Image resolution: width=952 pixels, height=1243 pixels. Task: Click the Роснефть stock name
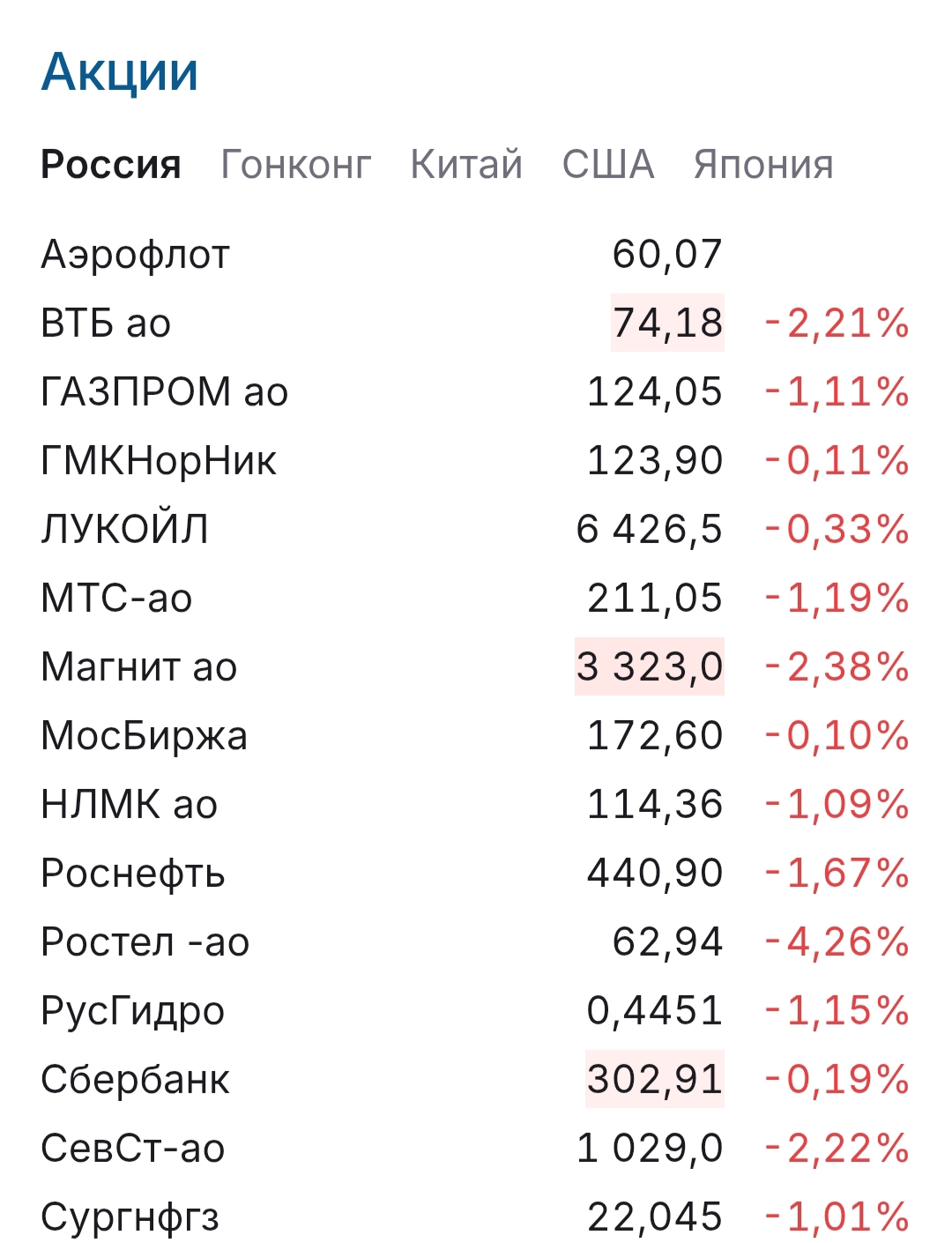(133, 874)
